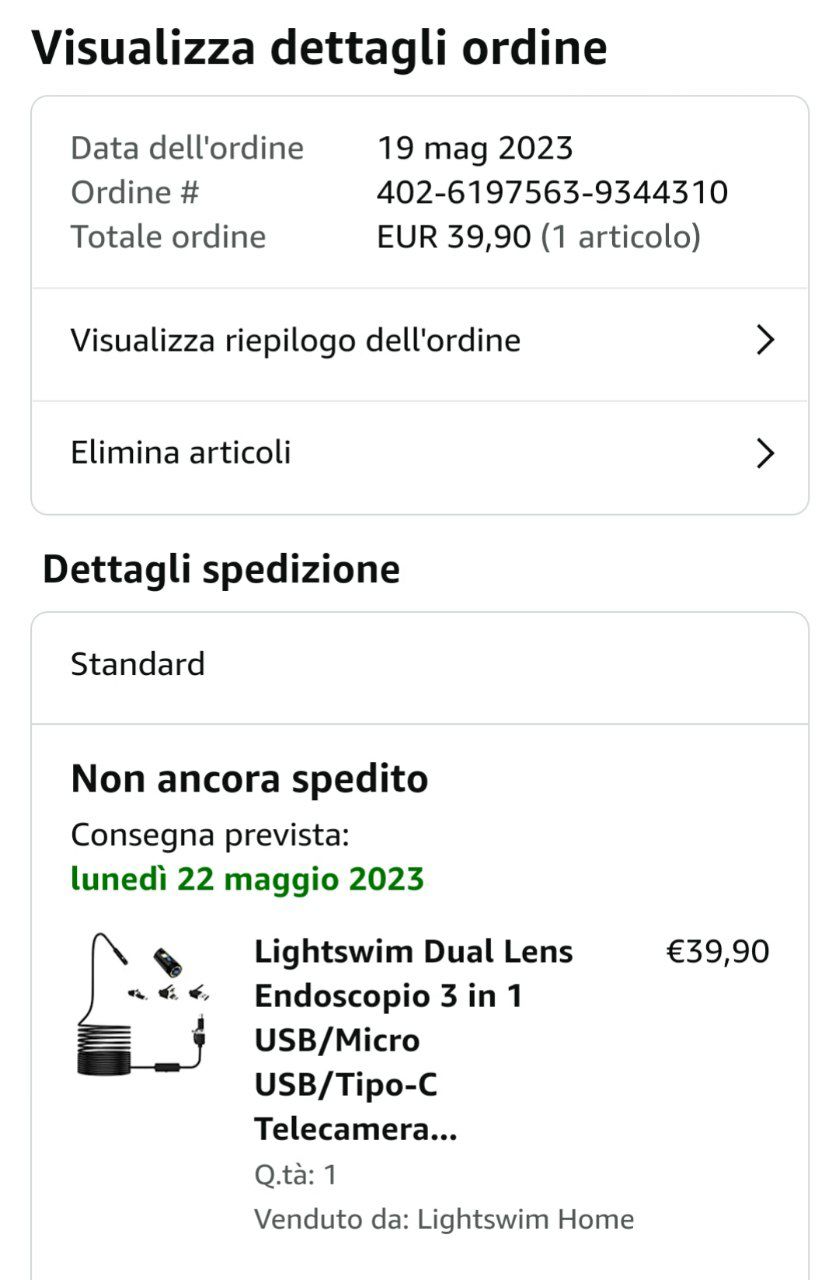Click the total EUR 39,90 text
Screen dimensions: 839x1280
click(455, 237)
